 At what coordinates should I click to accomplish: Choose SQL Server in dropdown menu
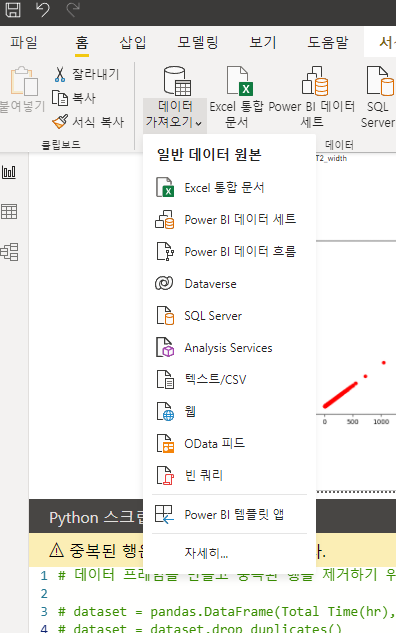click(x=229, y=315)
